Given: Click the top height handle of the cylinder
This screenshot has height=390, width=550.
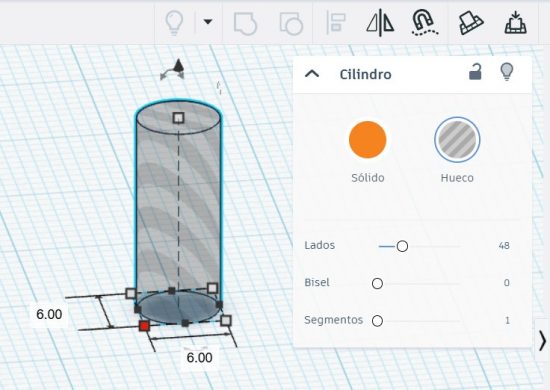Looking at the screenshot, I should coord(179,117).
